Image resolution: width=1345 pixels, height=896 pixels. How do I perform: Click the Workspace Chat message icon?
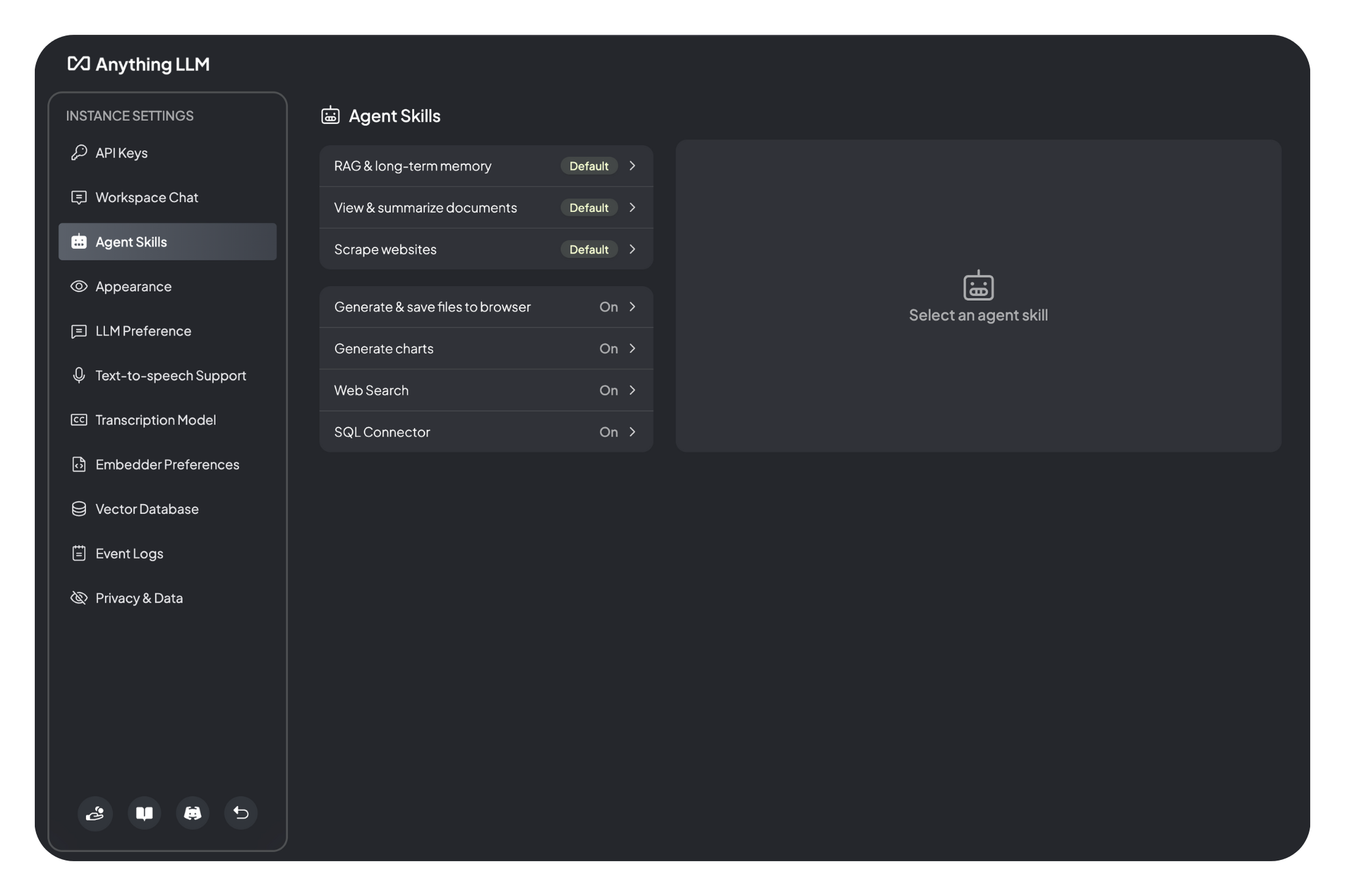tap(79, 197)
